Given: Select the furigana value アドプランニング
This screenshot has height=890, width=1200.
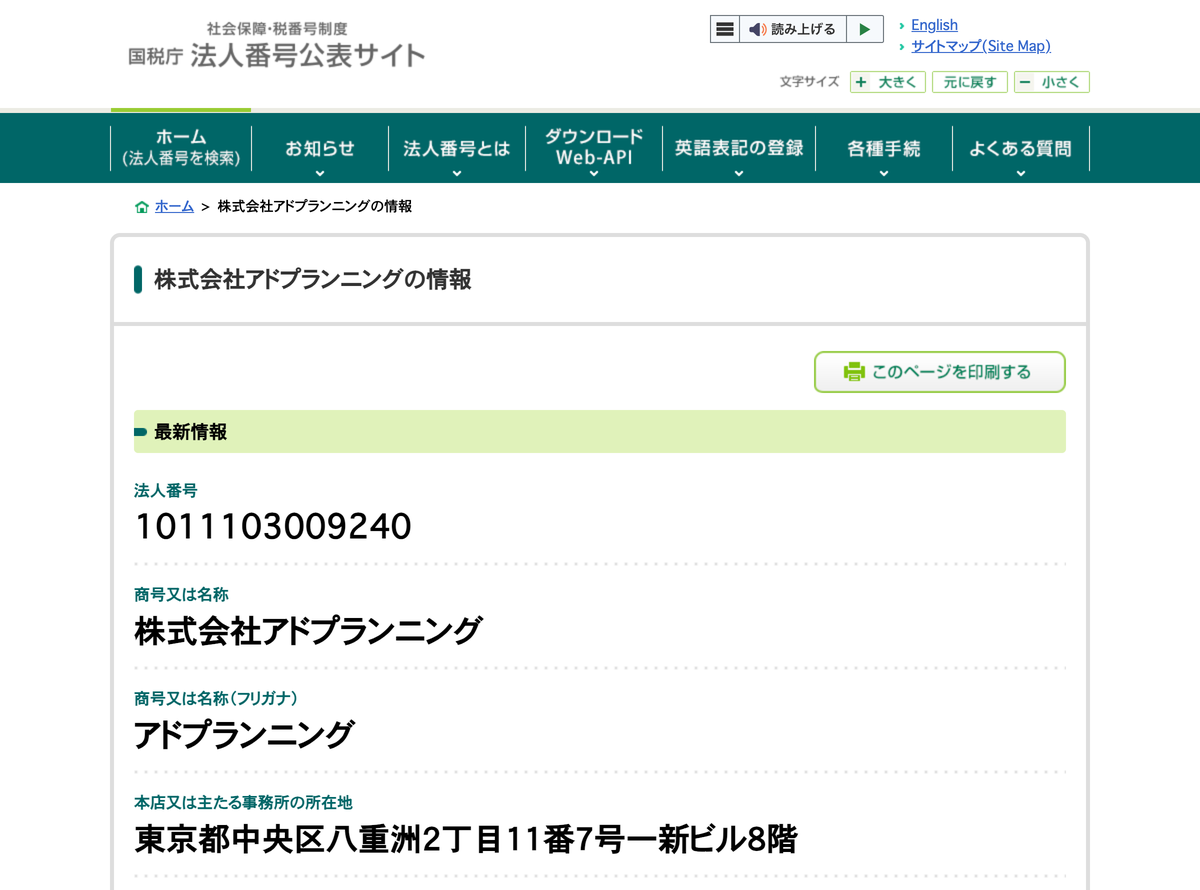Looking at the screenshot, I should pos(244,735).
